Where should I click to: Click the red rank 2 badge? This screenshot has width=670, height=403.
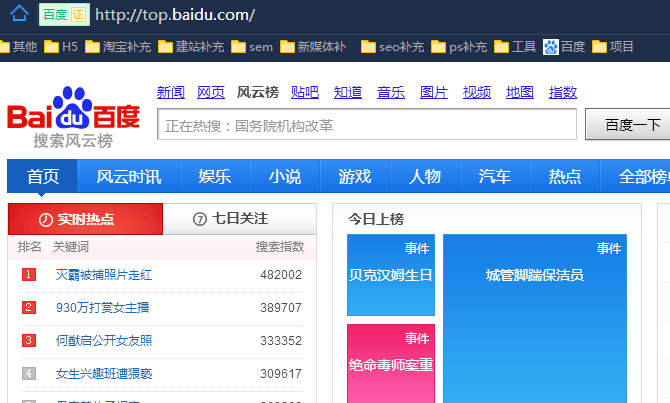coord(29,307)
